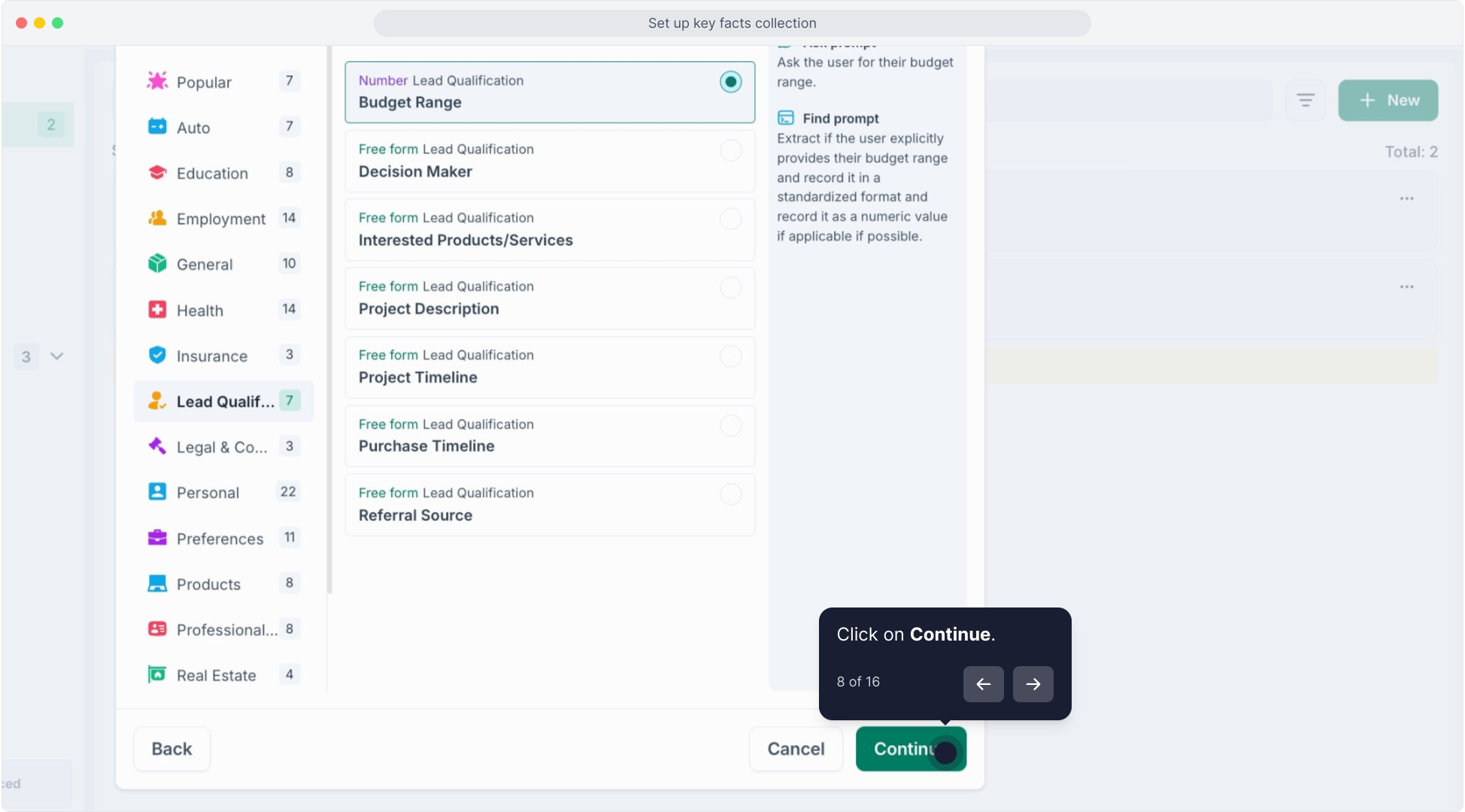
Task: Click the Continue button
Action: click(x=910, y=749)
